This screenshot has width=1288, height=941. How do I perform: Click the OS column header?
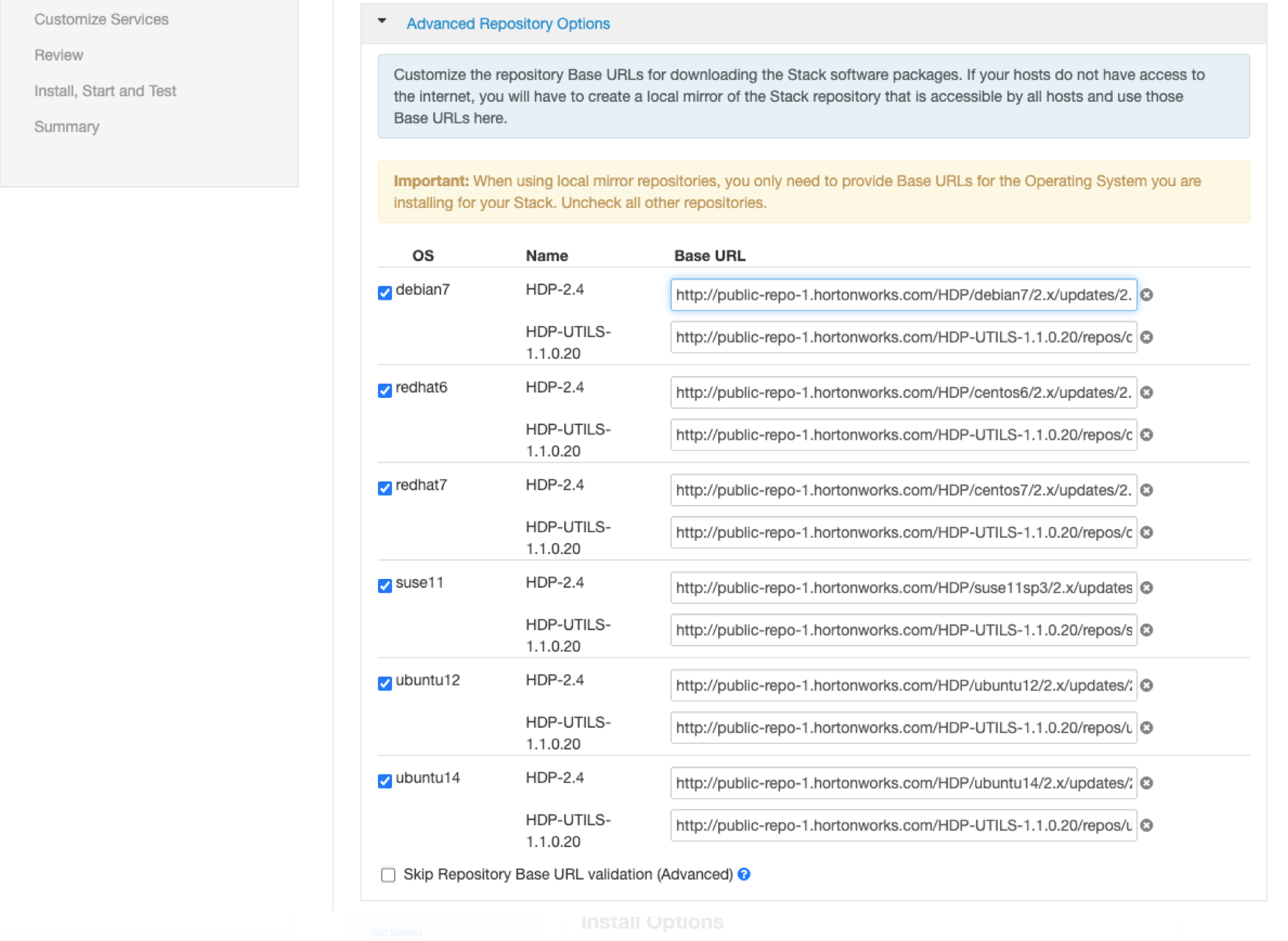423,256
